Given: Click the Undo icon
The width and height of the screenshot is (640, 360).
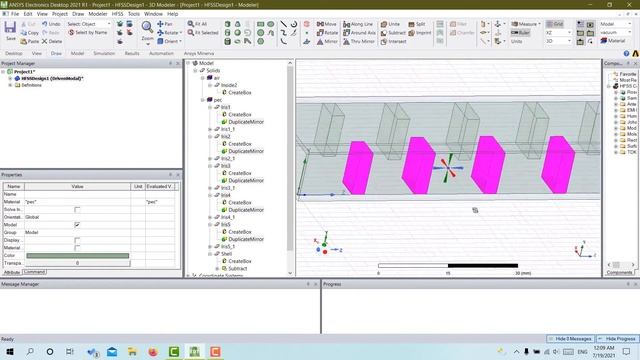Looking at the screenshot, I should 51,24.
